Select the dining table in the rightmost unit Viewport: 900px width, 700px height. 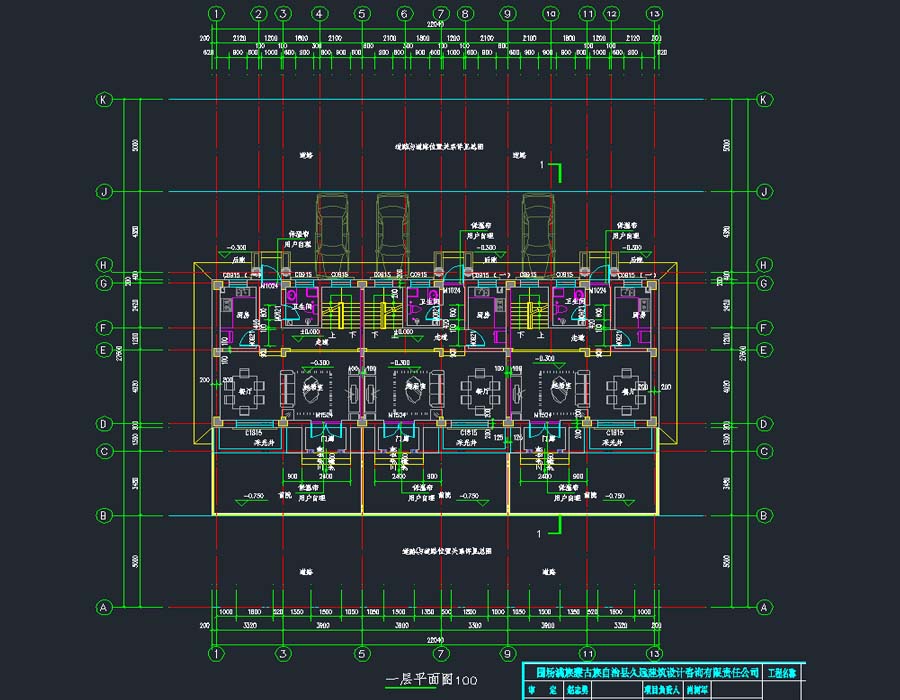pos(627,392)
